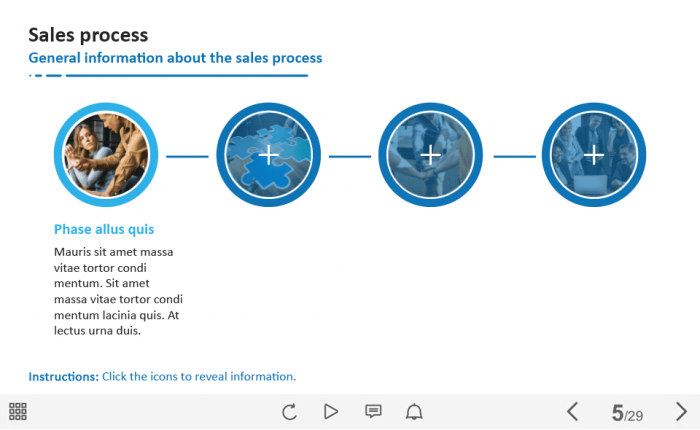Expand the fourth circle showing business team
This screenshot has width=700, height=430.
pyautogui.click(x=593, y=155)
